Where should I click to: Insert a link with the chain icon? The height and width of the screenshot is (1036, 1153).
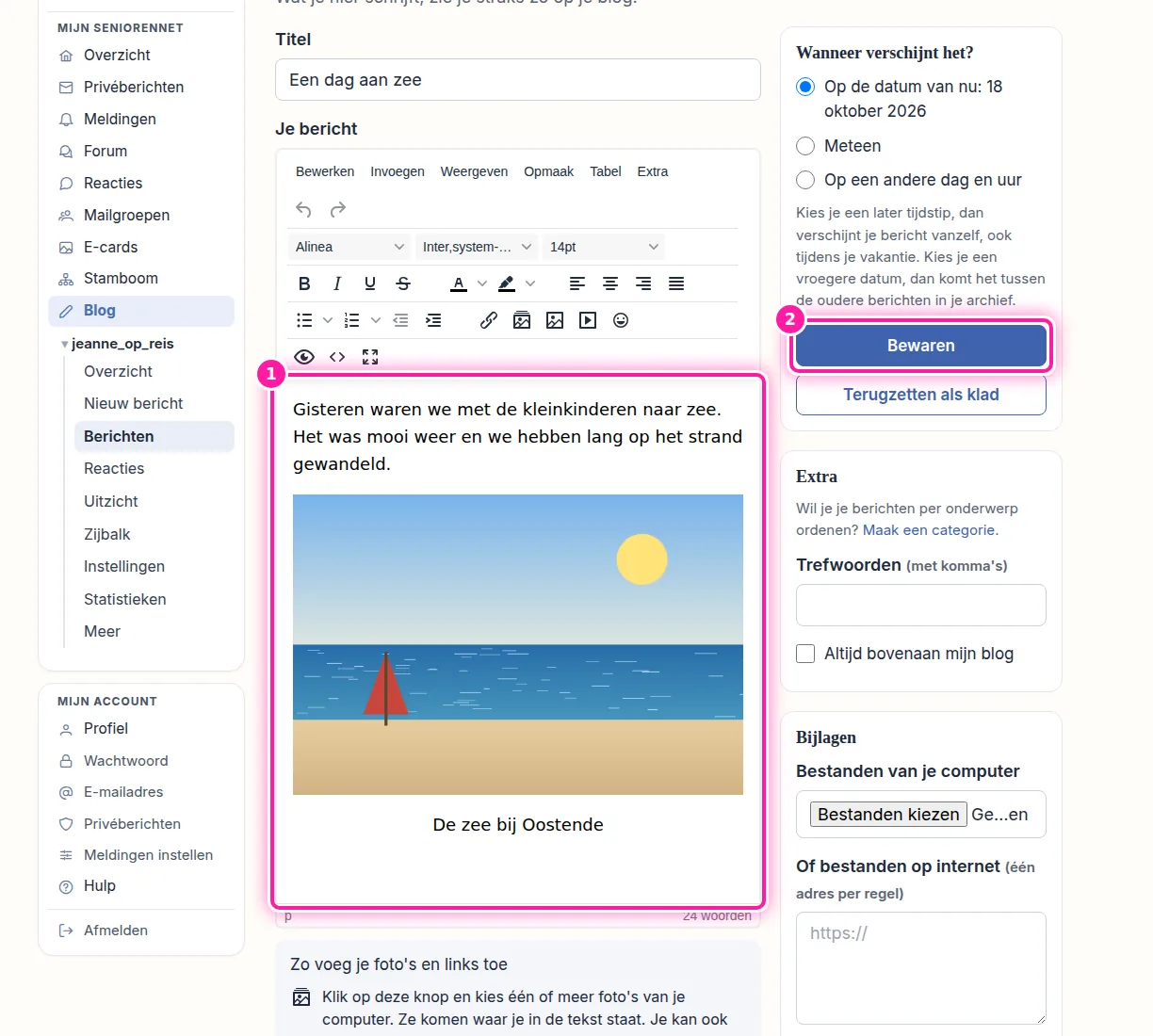(x=489, y=320)
